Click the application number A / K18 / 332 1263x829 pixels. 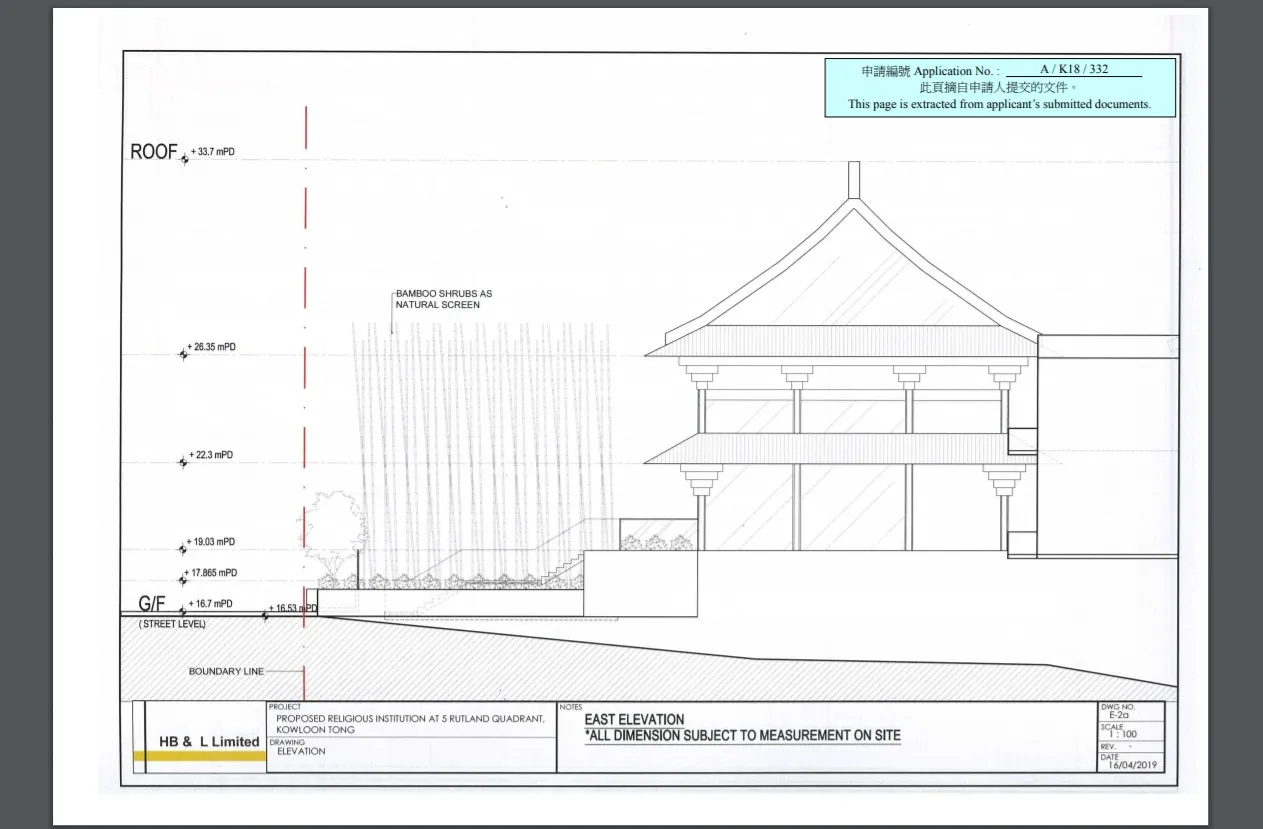1074,69
